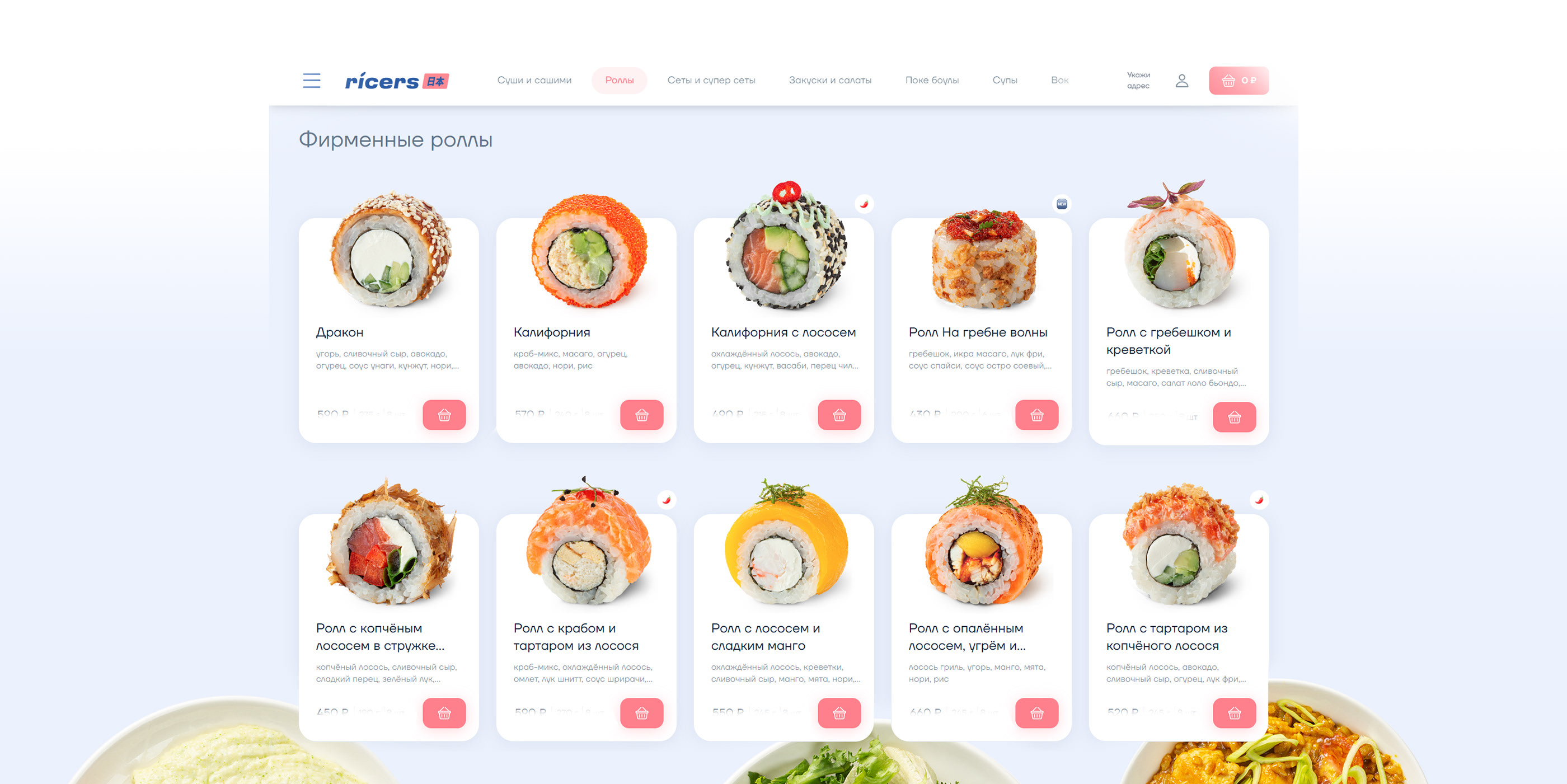The image size is (1567, 784).
Task: Add Дракон roll to basket
Action: coord(444,415)
